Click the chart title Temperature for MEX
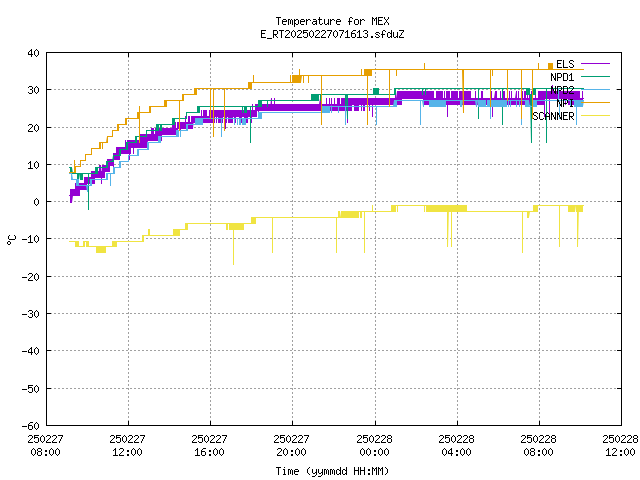This screenshot has width=640, height=480. coord(332,21)
